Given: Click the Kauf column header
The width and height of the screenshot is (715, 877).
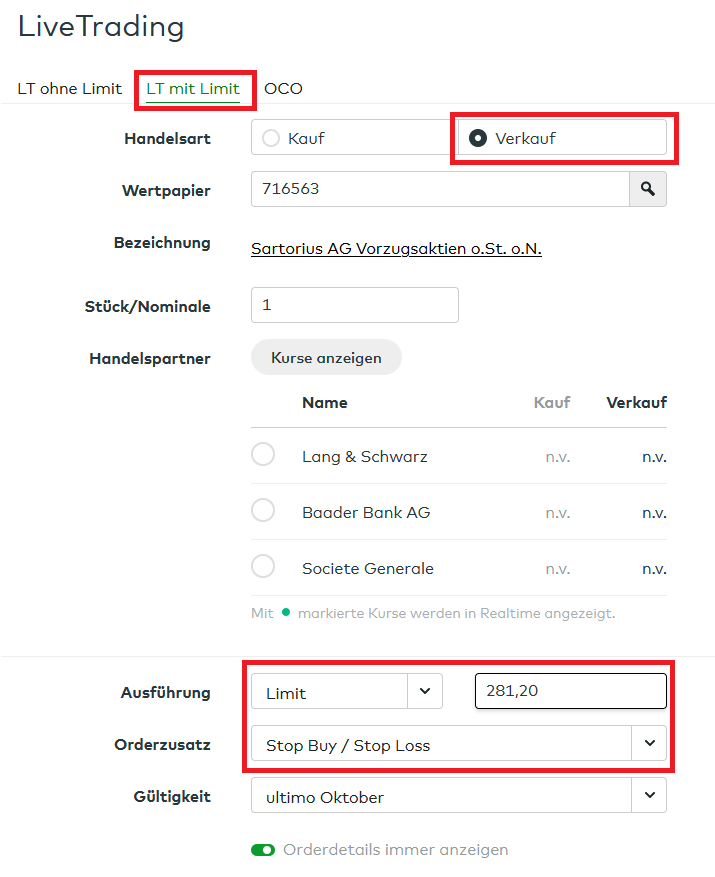Looking at the screenshot, I should [552, 403].
